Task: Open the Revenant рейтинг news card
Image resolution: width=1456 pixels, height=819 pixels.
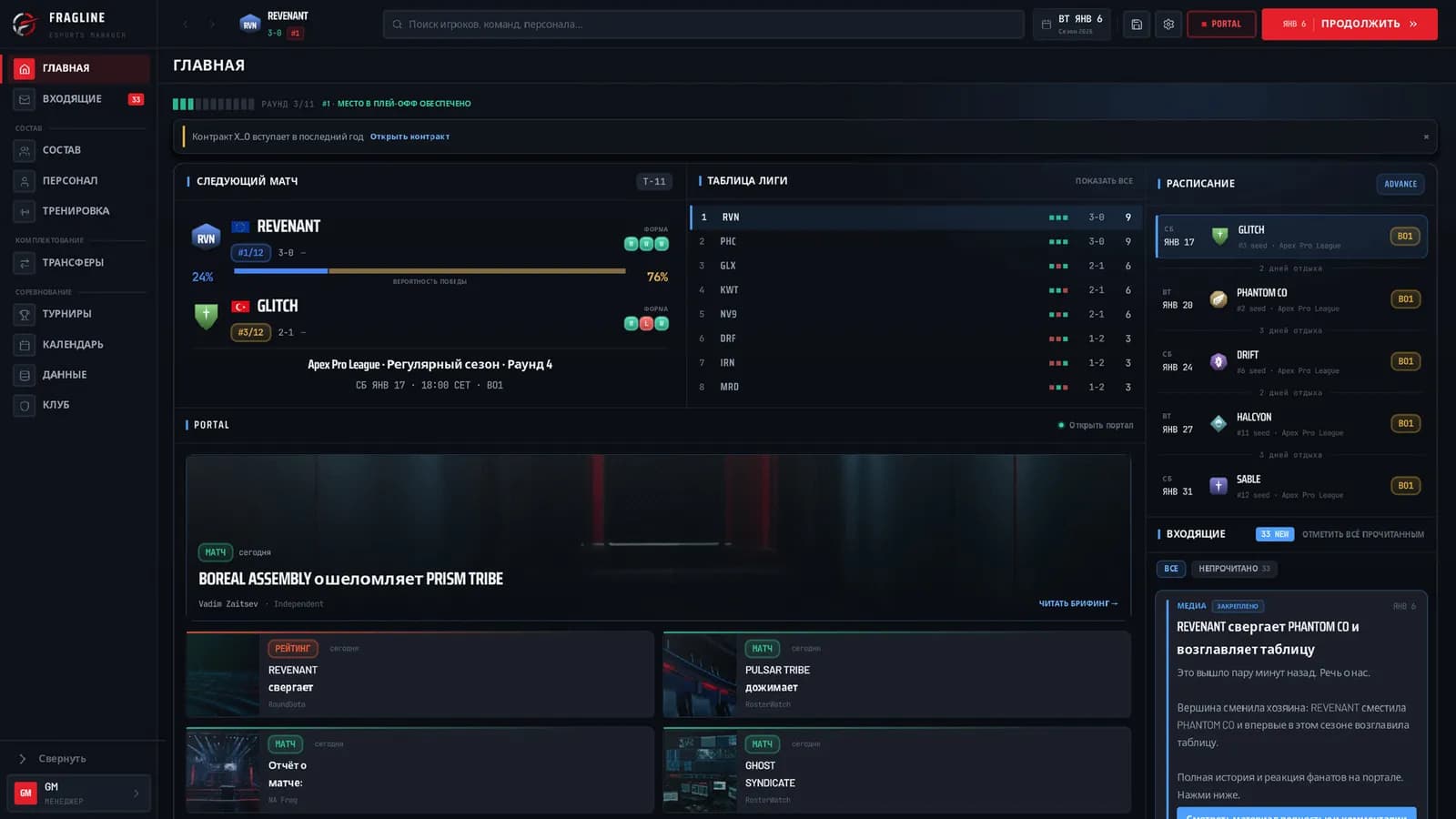Action: 420,675
